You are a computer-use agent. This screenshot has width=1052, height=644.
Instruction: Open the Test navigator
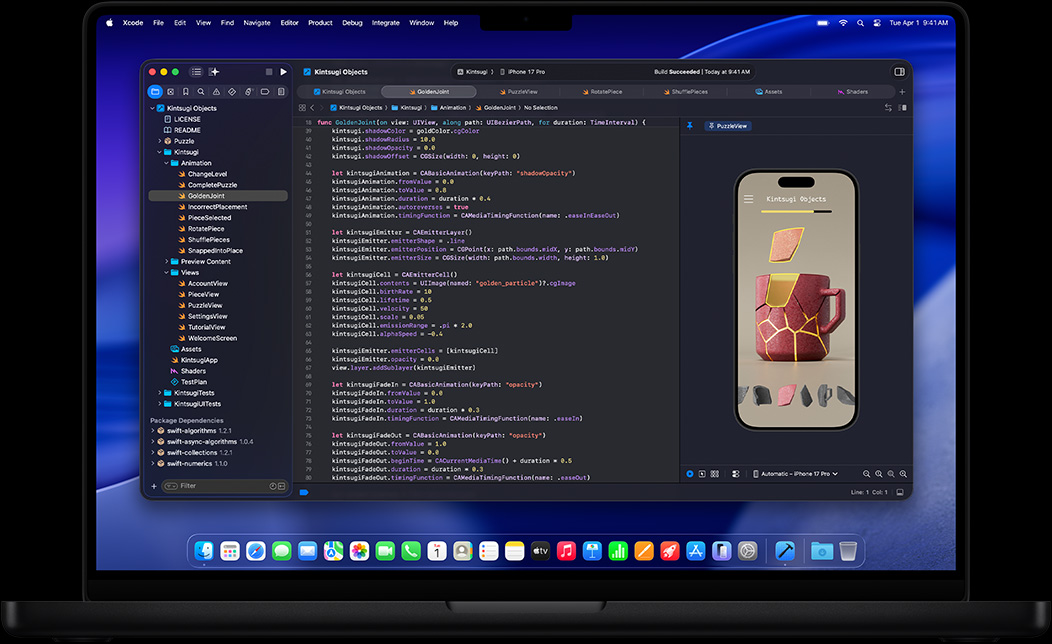tap(232, 91)
